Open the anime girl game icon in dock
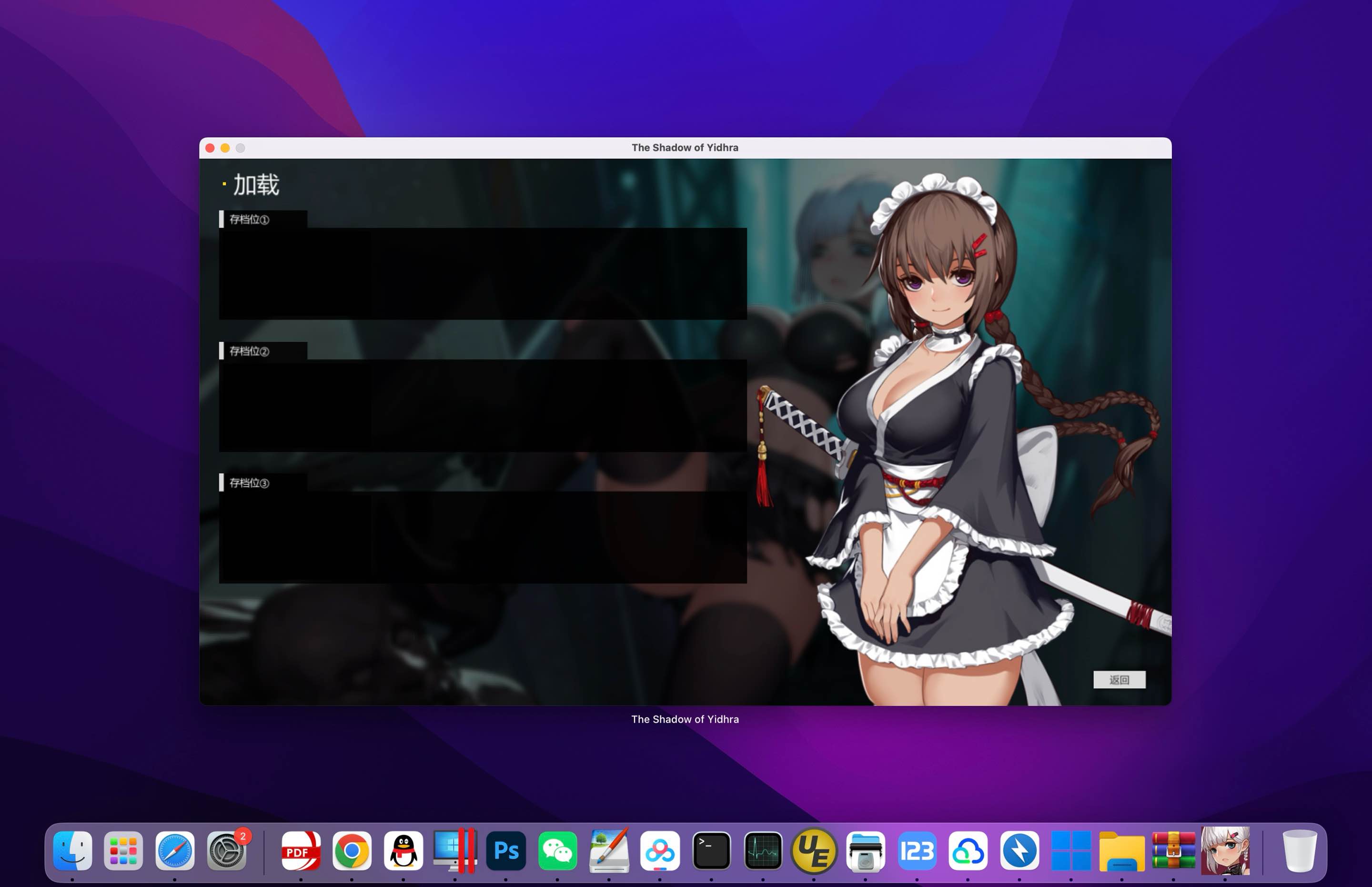Screen dimensions: 1372x887 pyautogui.click(x=1225, y=850)
